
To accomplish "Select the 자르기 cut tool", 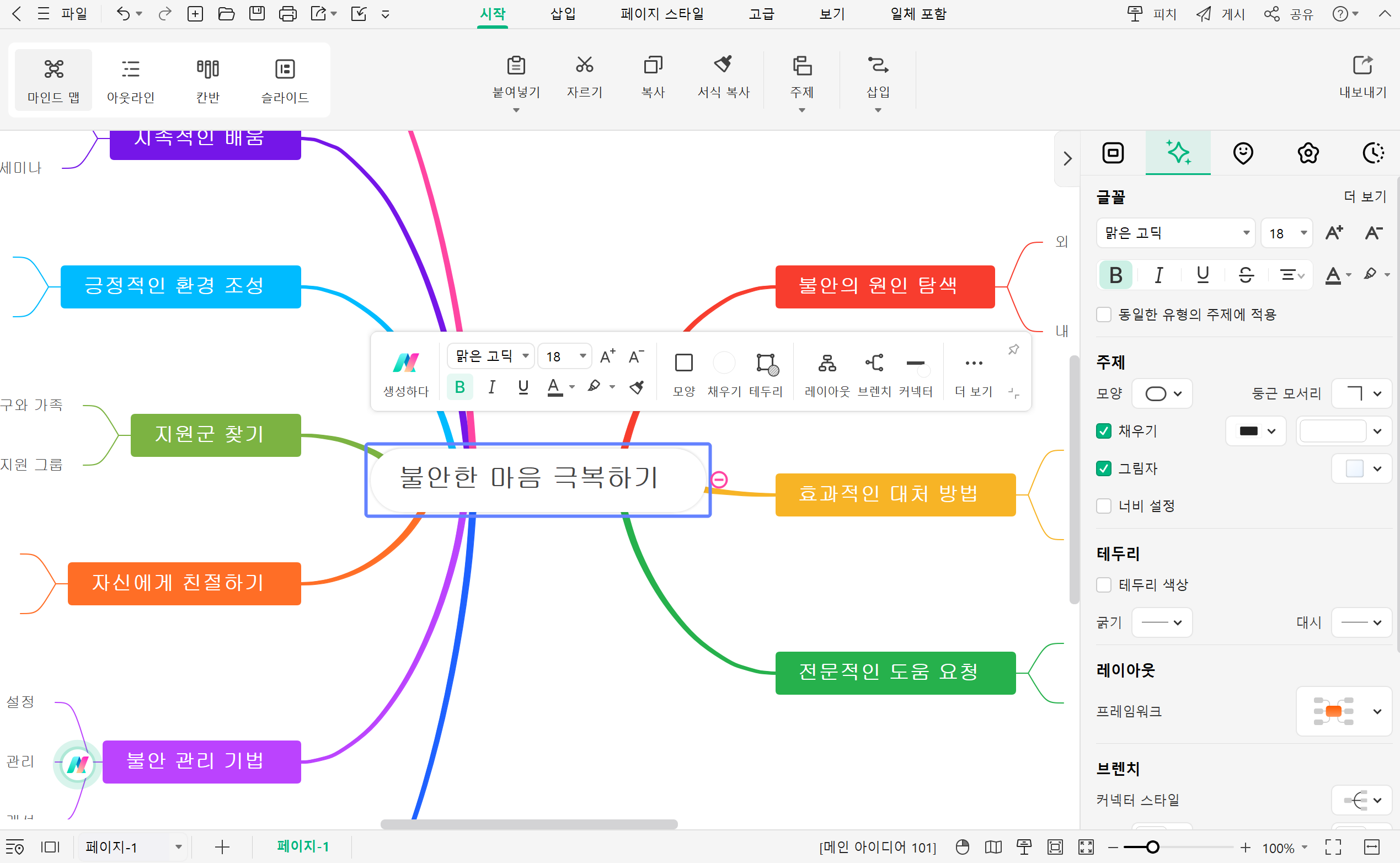I will [x=584, y=77].
